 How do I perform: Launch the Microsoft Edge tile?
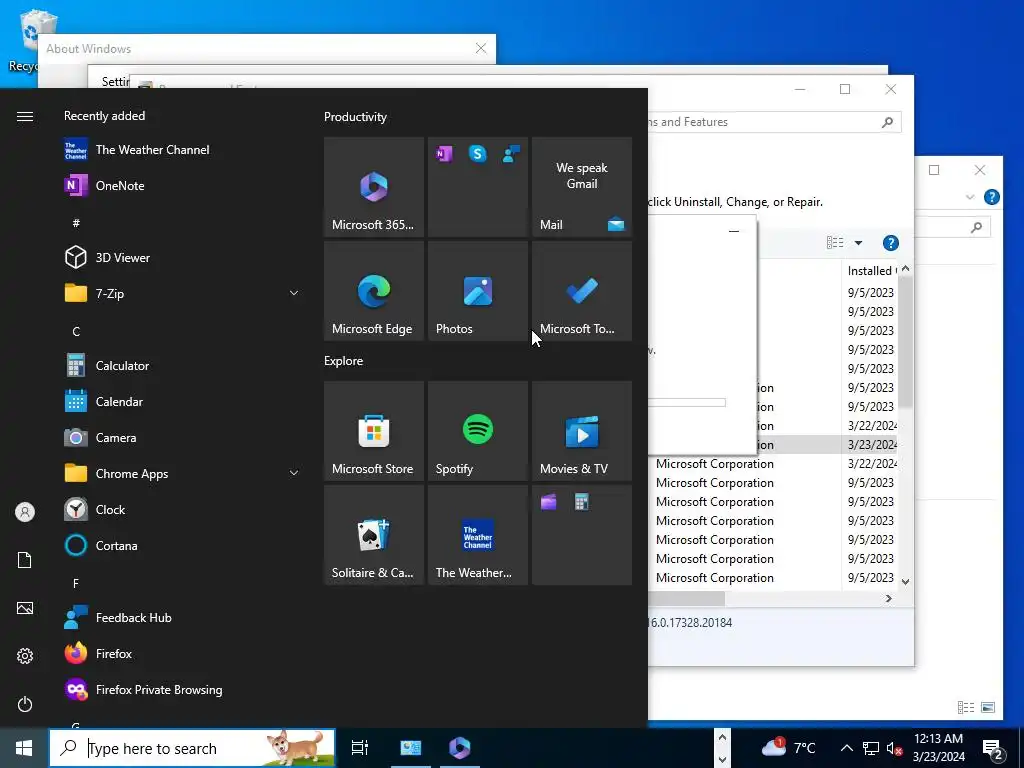tap(374, 291)
